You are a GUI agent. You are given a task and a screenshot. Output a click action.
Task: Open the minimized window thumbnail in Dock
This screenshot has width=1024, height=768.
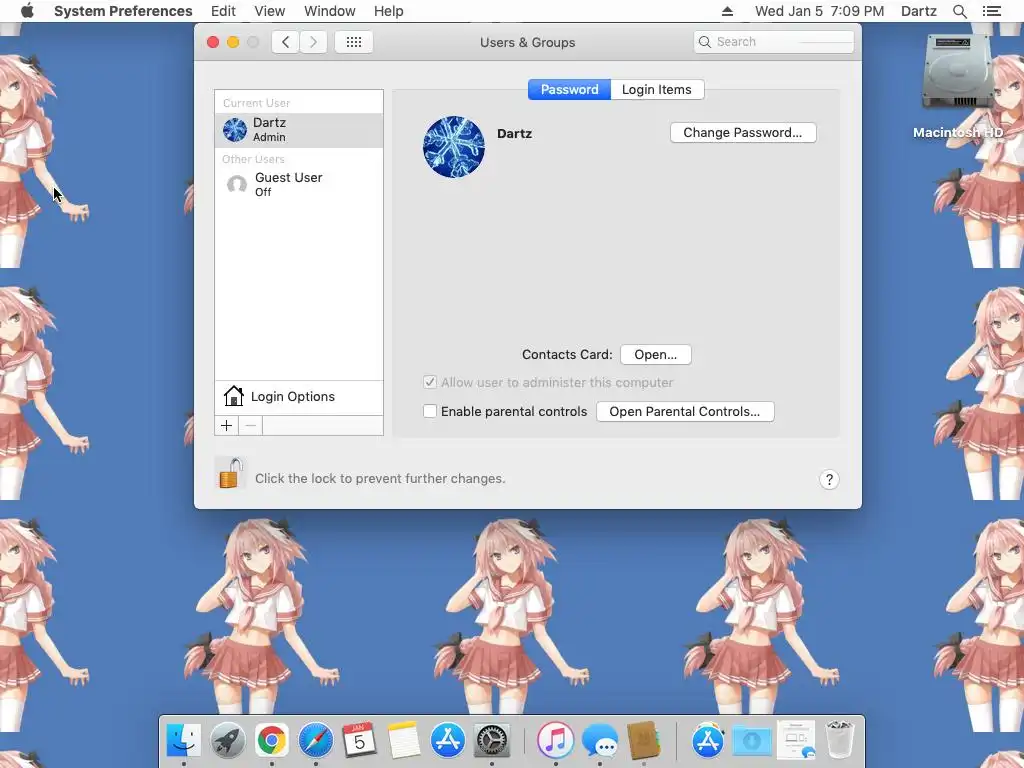795,741
